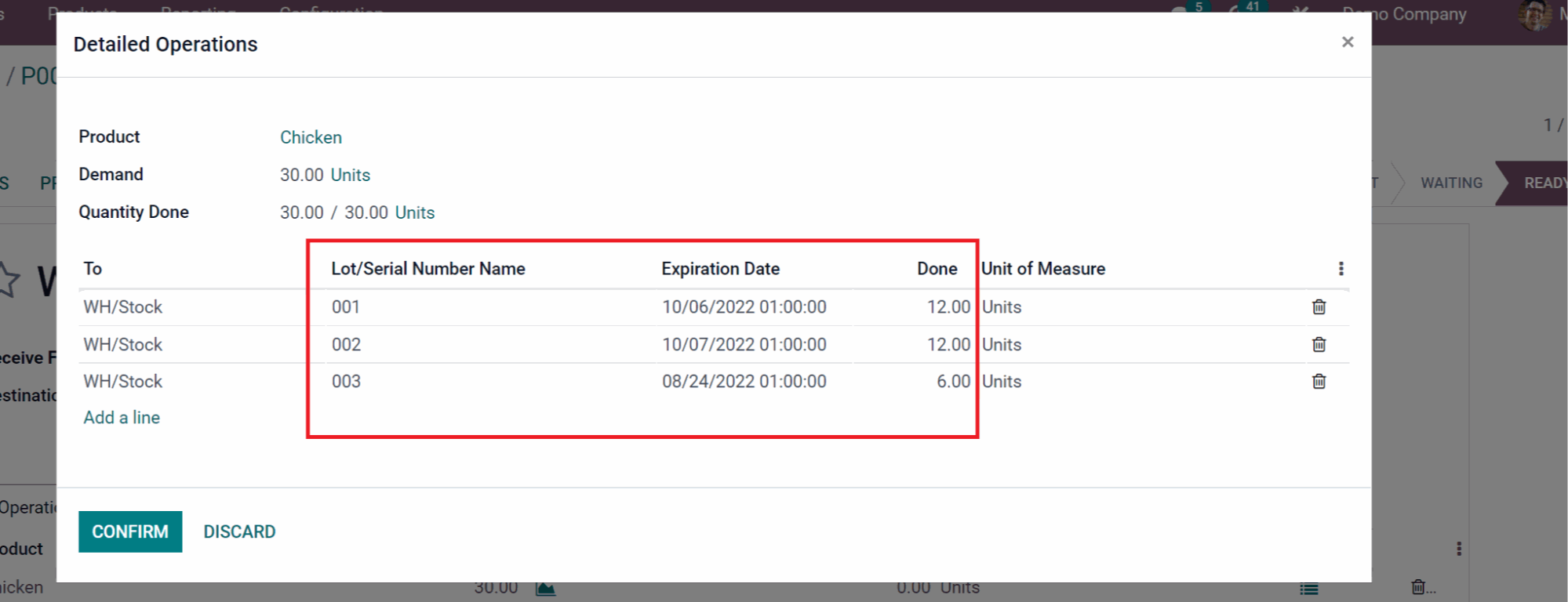This screenshot has height=602, width=1568.
Task: Open the background operations kebab menu
Action: [1459, 549]
